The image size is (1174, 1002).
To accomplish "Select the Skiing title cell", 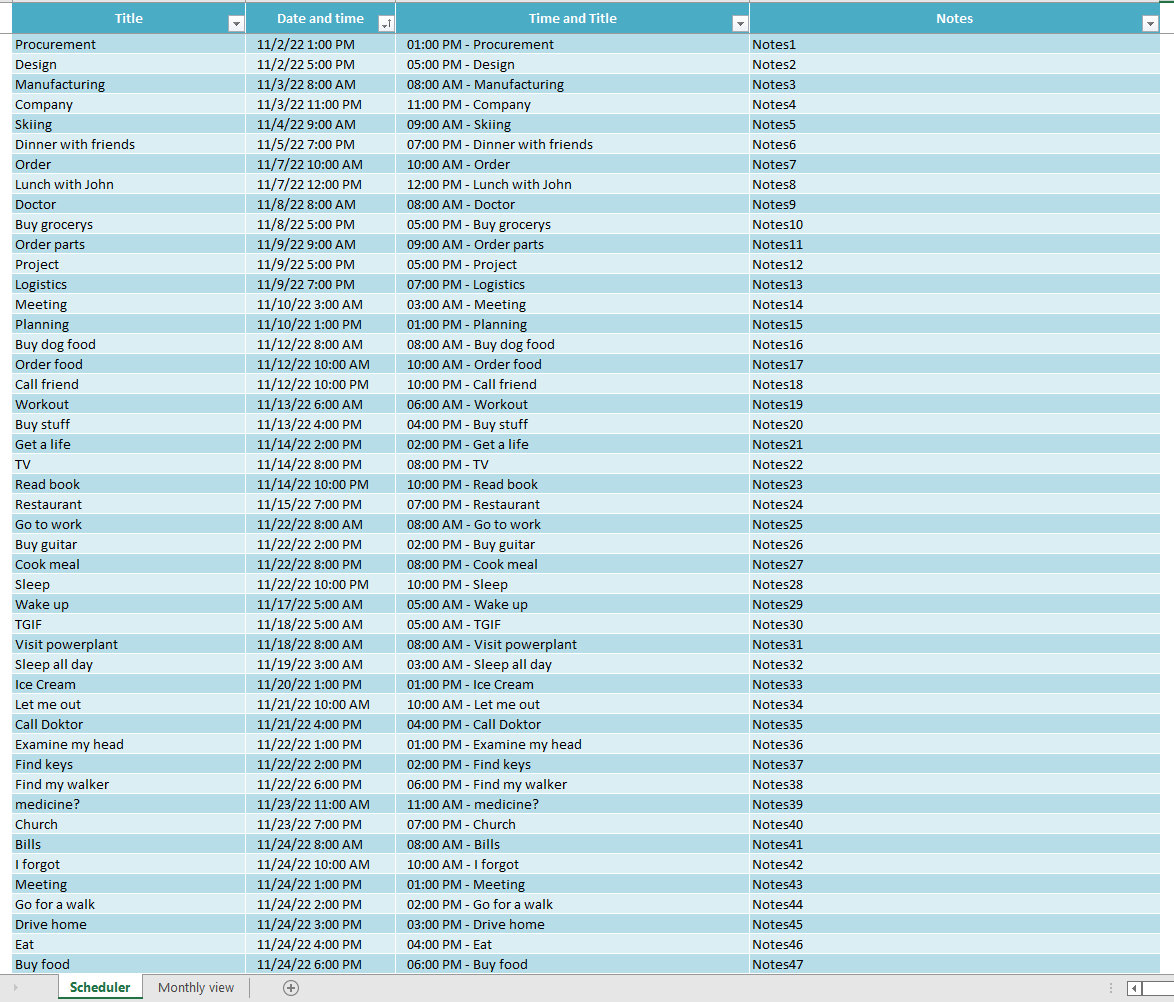I will (x=129, y=124).
